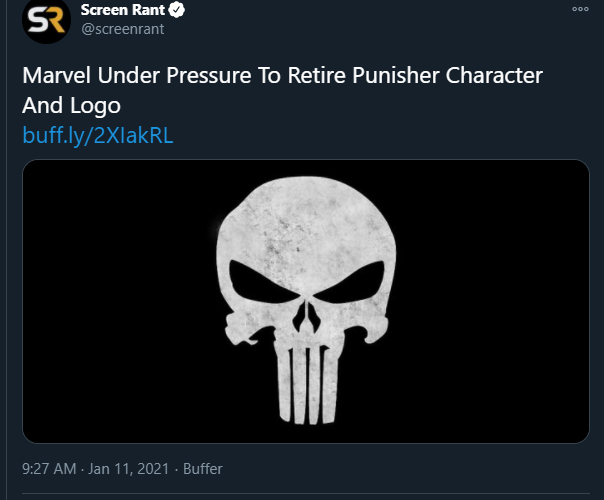Click the verified badge beside Screen Rant

175,11
